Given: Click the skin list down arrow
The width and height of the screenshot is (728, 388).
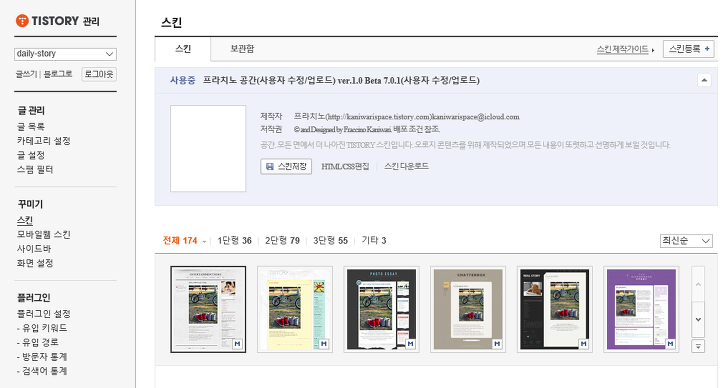Looking at the screenshot, I should [x=698, y=319].
